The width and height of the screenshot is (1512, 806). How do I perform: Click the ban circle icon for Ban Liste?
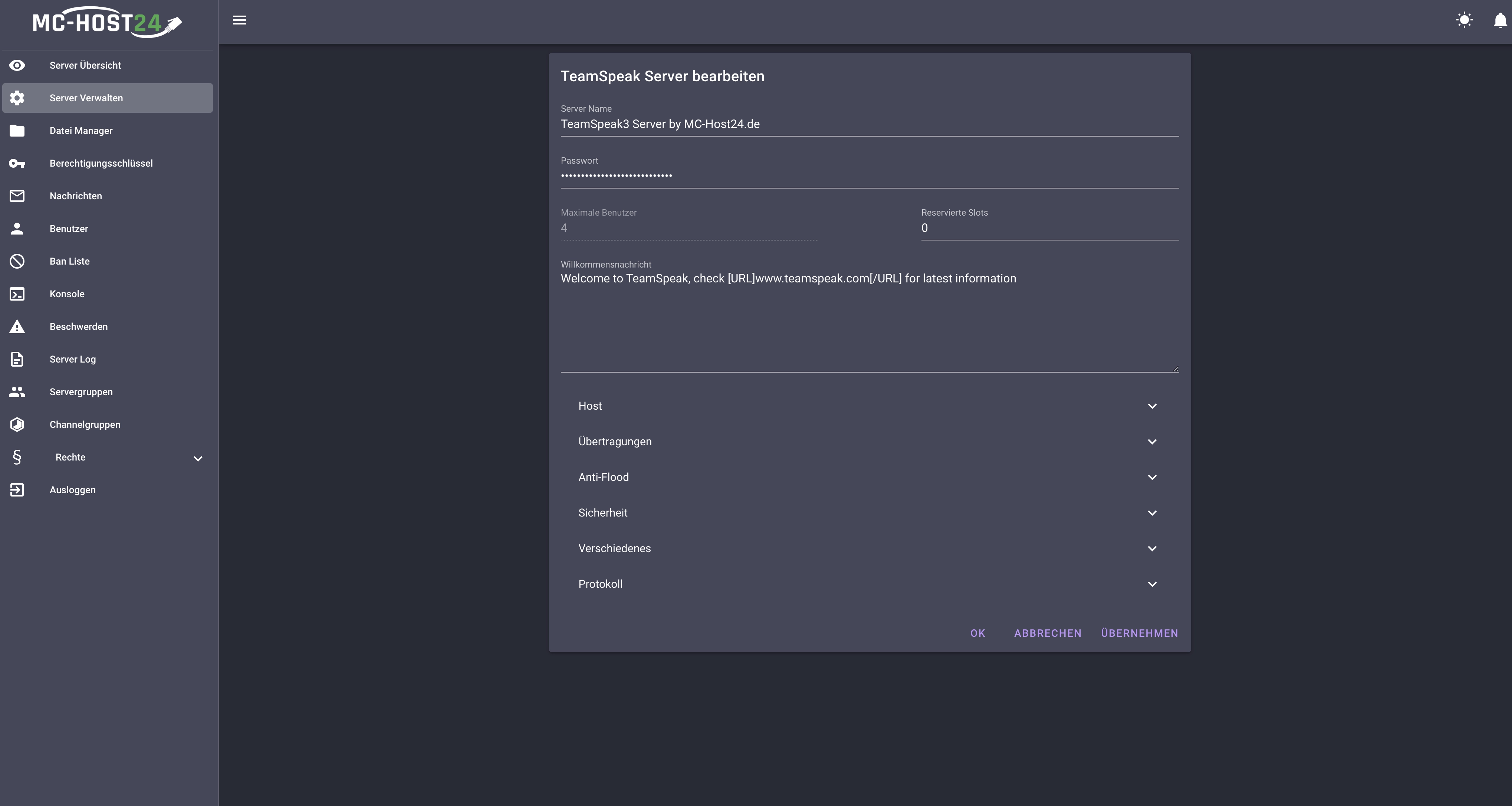(17, 261)
